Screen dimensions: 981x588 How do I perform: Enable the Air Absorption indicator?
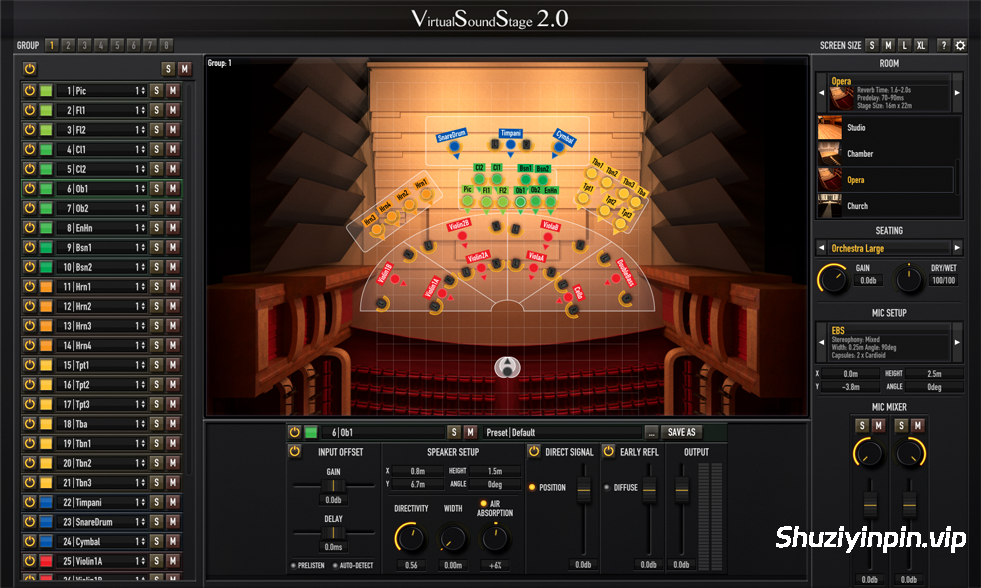483,504
